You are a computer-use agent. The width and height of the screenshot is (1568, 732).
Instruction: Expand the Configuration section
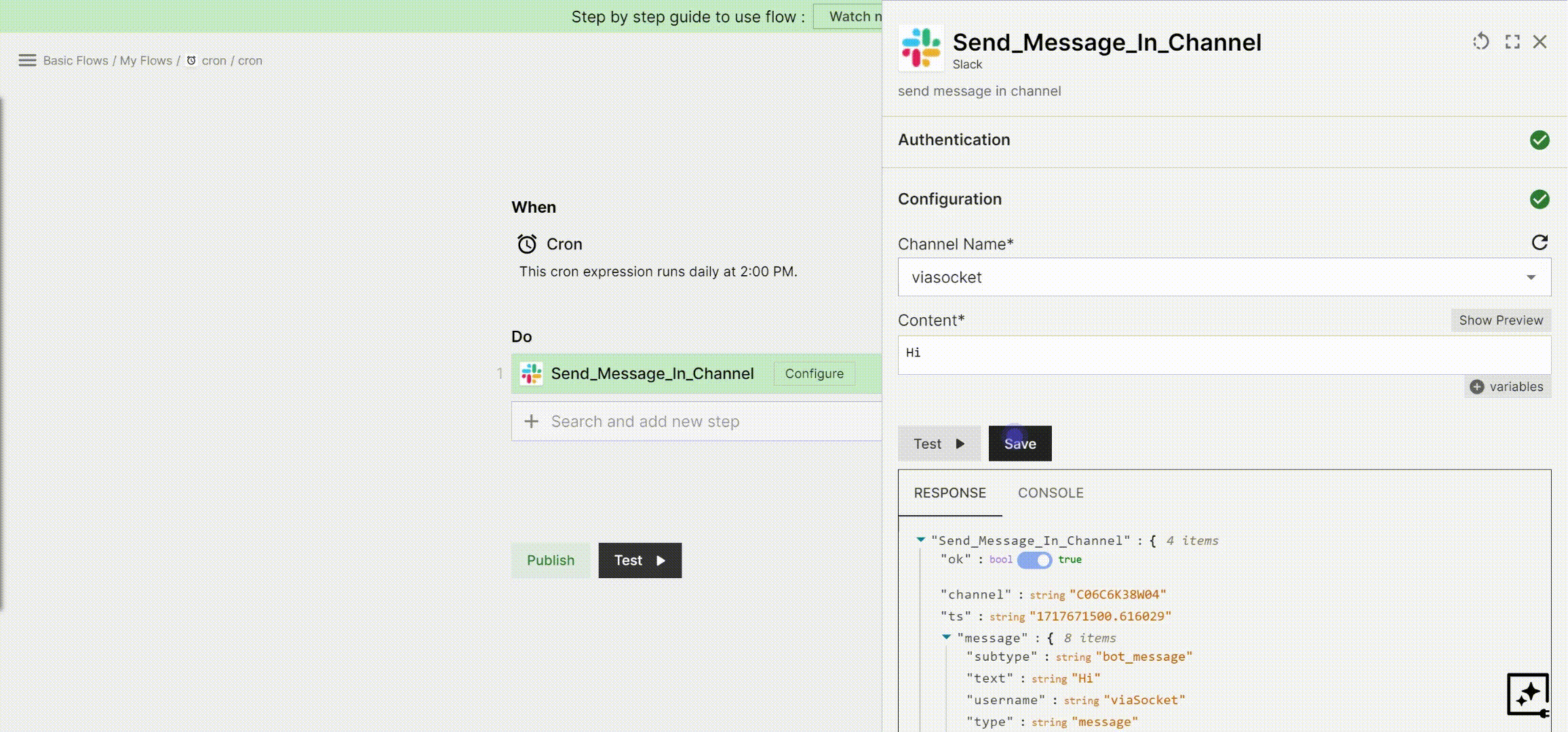tap(1224, 199)
